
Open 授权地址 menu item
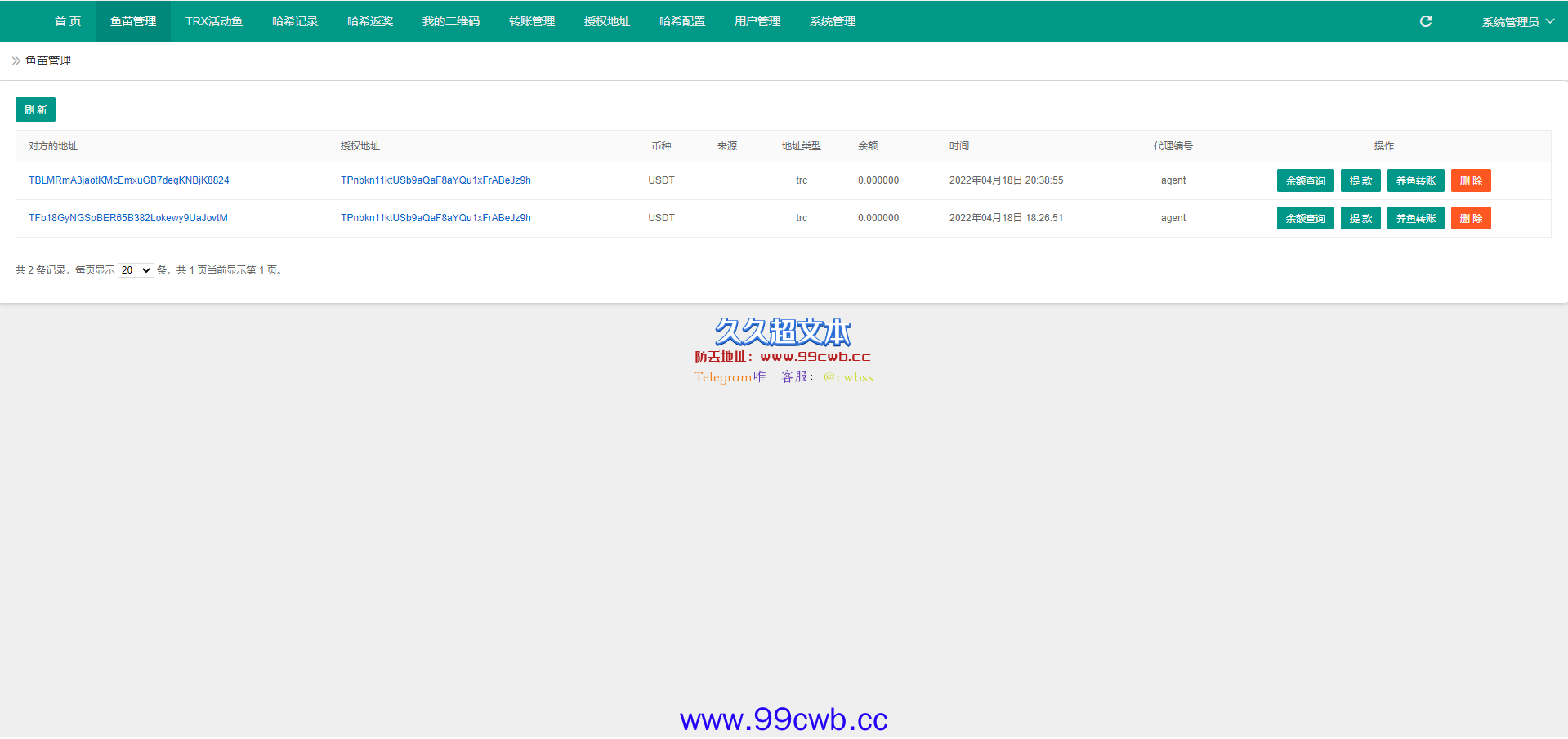pyautogui.click(x=607, y=21)
